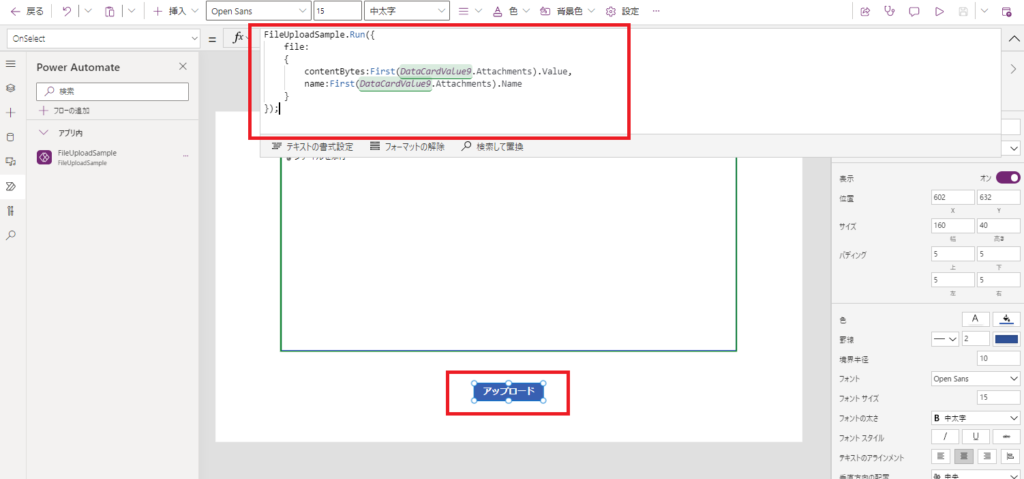
Task: Open the fill color bucket swatch
Action: (x=1006, y=319)
